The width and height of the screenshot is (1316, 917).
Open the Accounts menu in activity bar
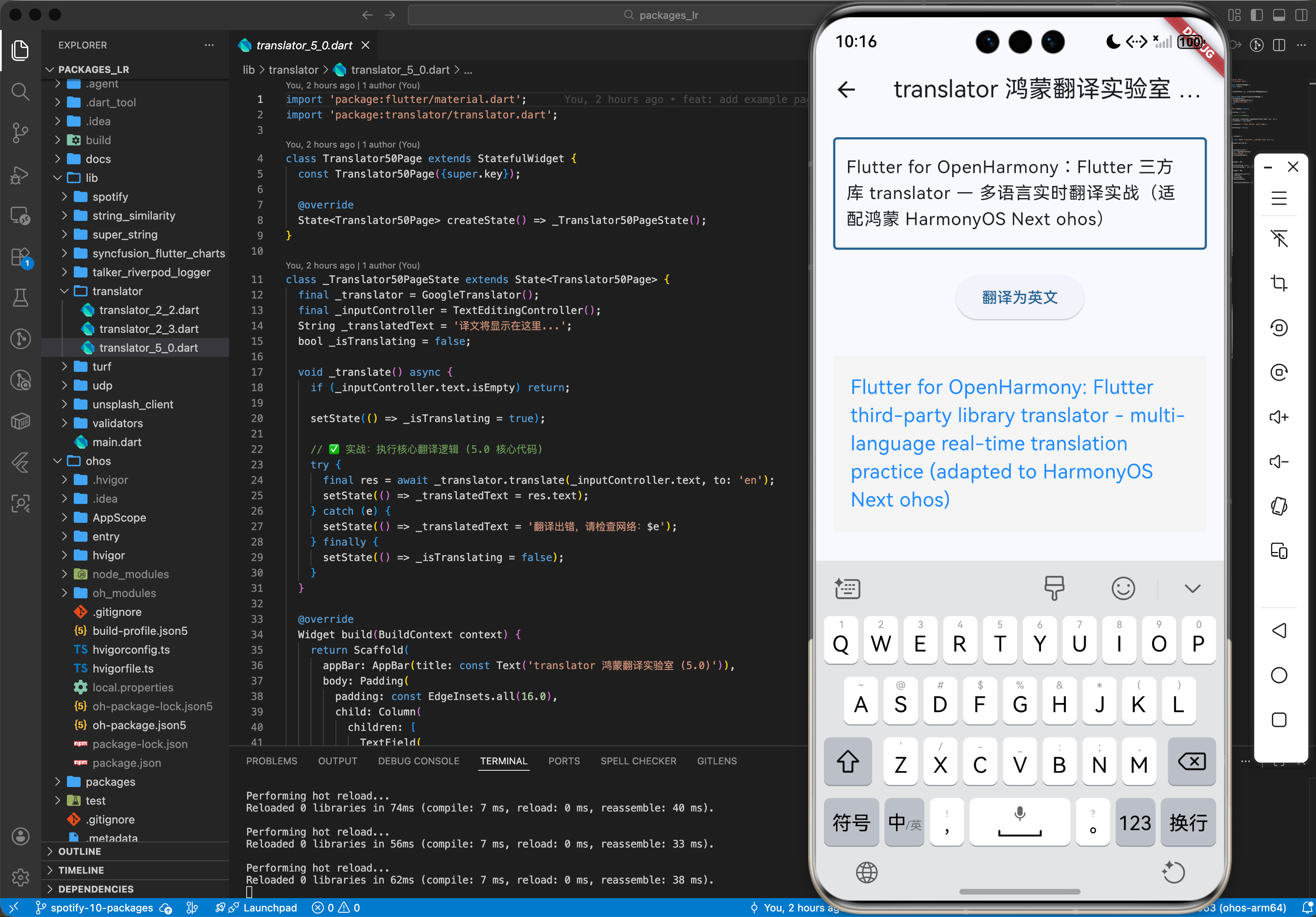[x=21, y=836]
